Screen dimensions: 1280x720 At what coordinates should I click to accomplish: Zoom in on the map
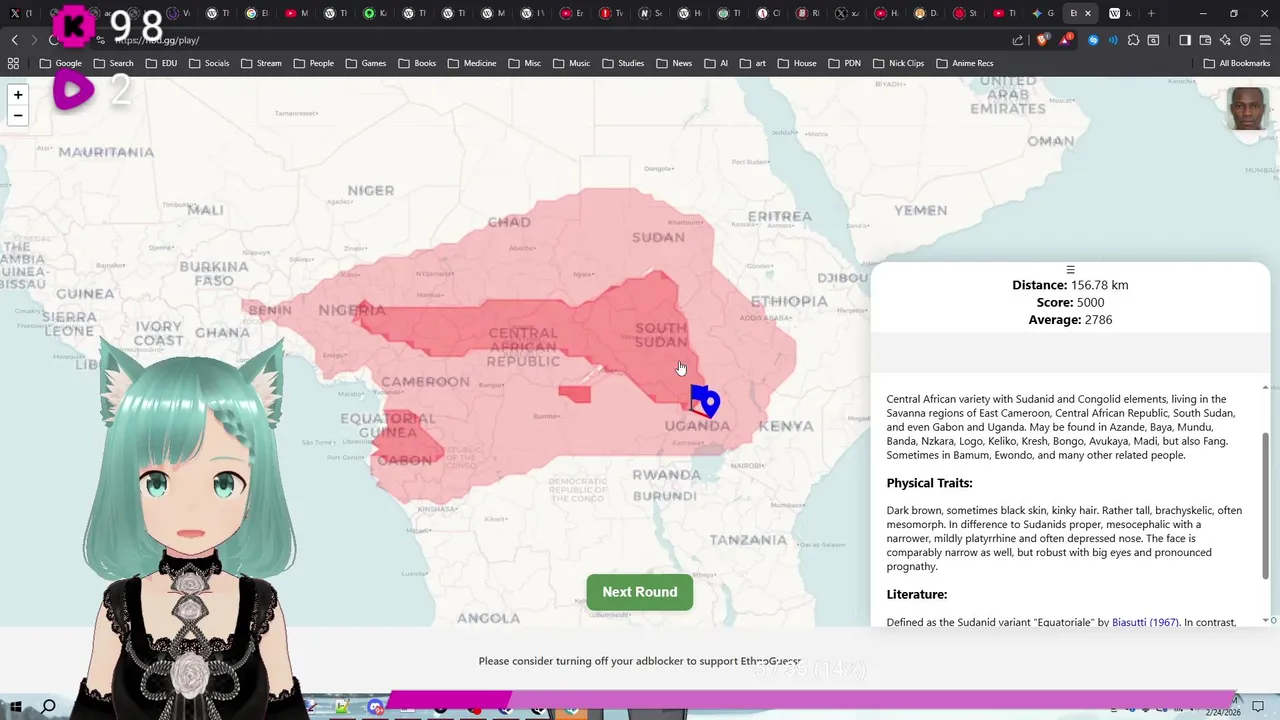(18, 95)
